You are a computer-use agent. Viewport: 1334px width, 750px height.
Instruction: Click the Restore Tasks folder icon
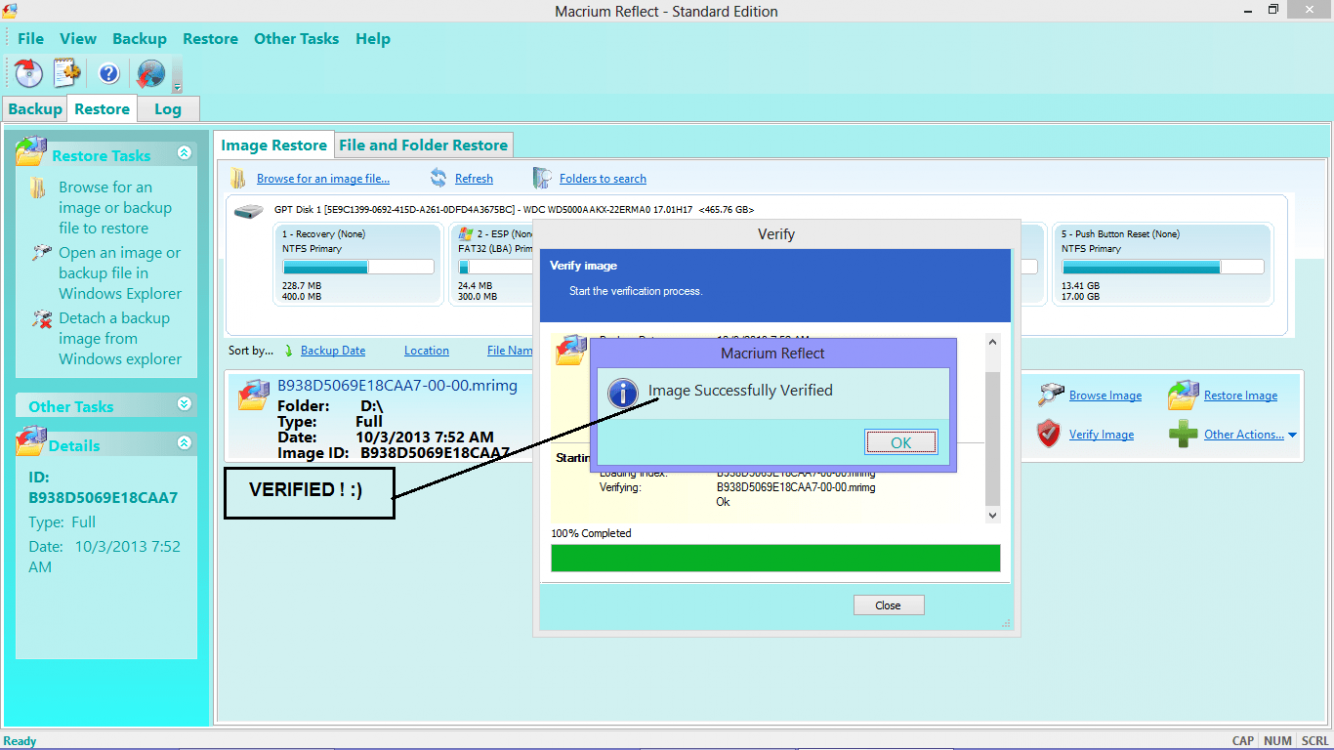31,152
